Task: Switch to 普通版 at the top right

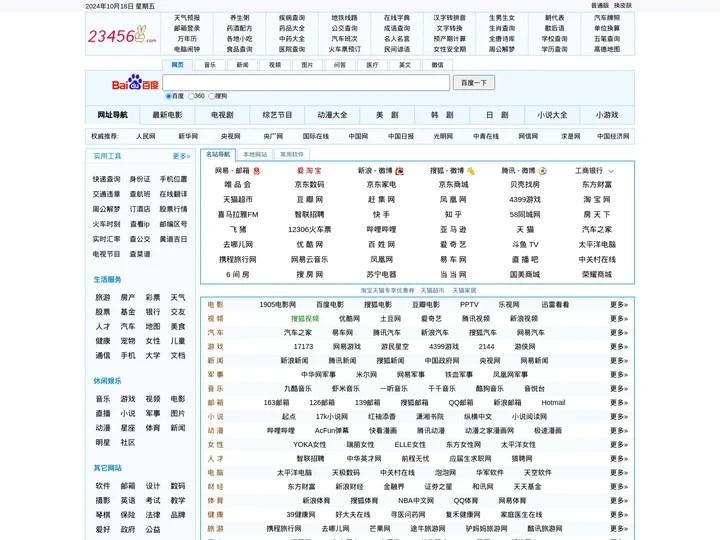Action: pyautogui.click(x=600, y=6)
